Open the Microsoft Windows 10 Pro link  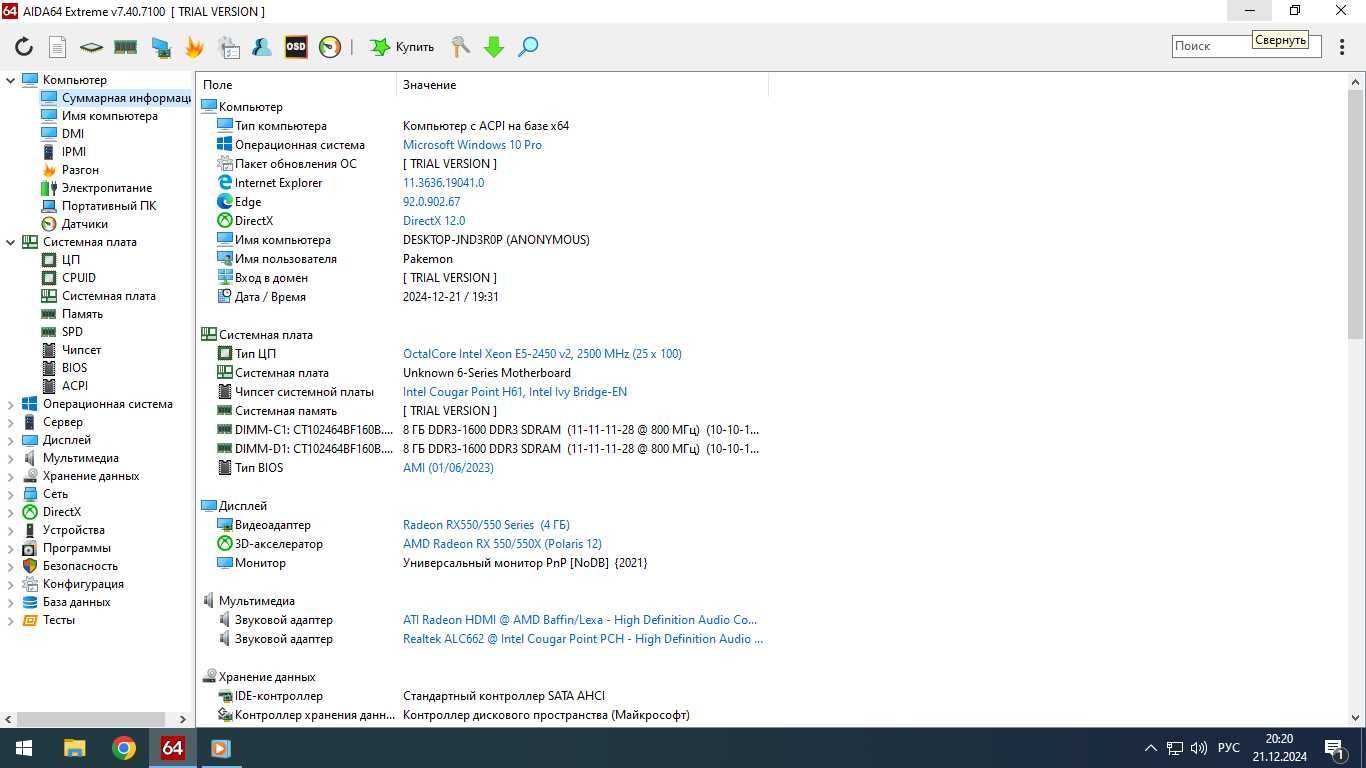coord(472,145)
